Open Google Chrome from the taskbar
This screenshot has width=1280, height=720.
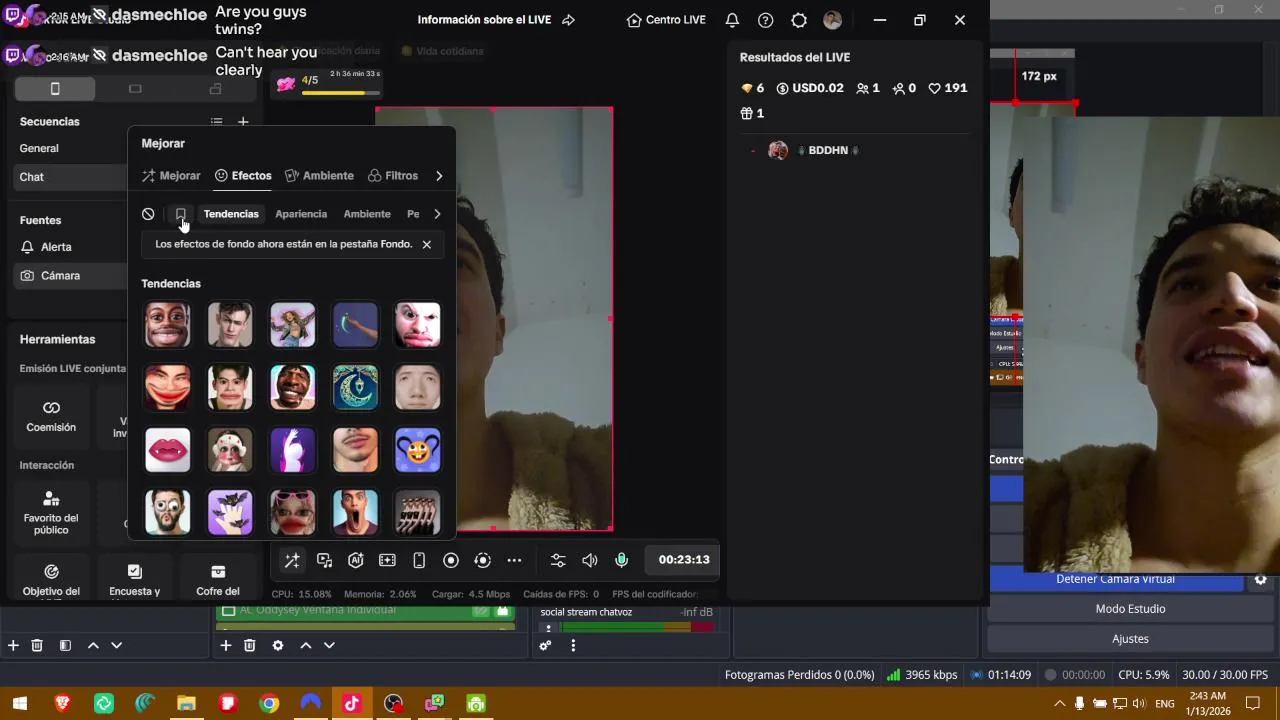269,704
